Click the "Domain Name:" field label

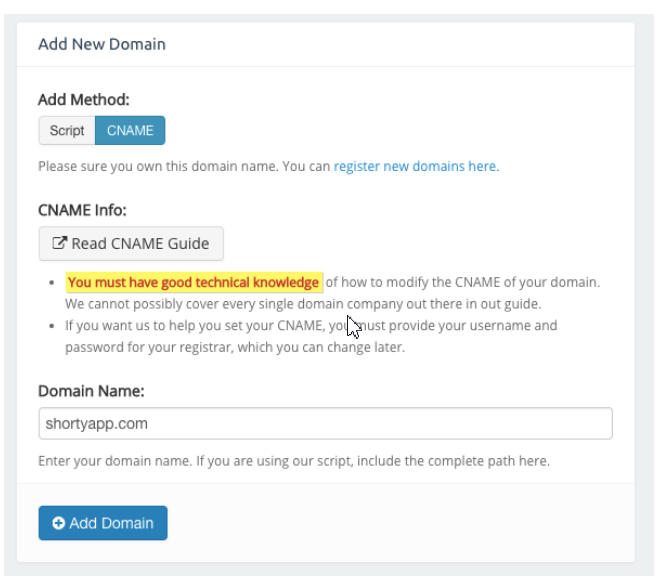92,391
